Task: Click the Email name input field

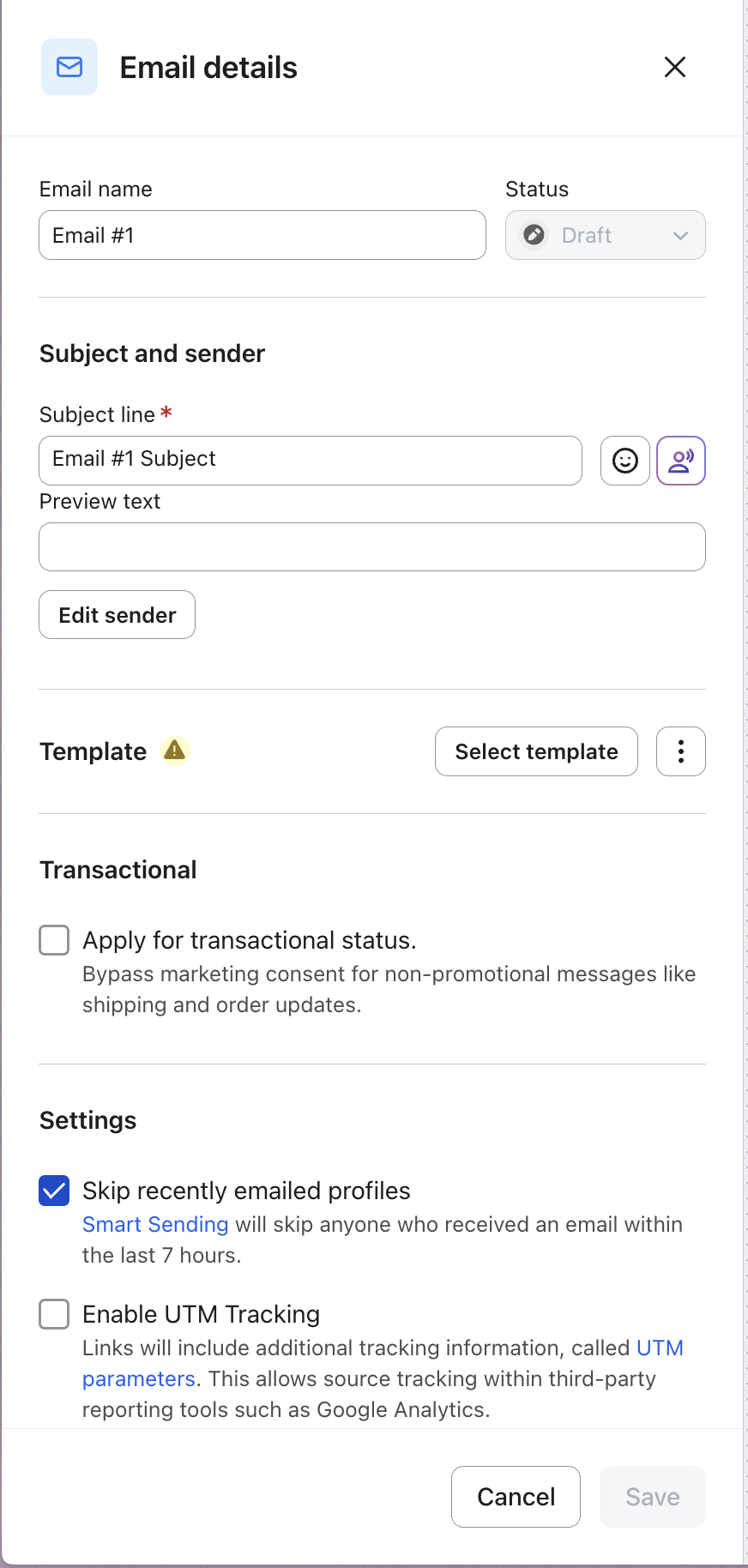Action: (x=262, y=235)
